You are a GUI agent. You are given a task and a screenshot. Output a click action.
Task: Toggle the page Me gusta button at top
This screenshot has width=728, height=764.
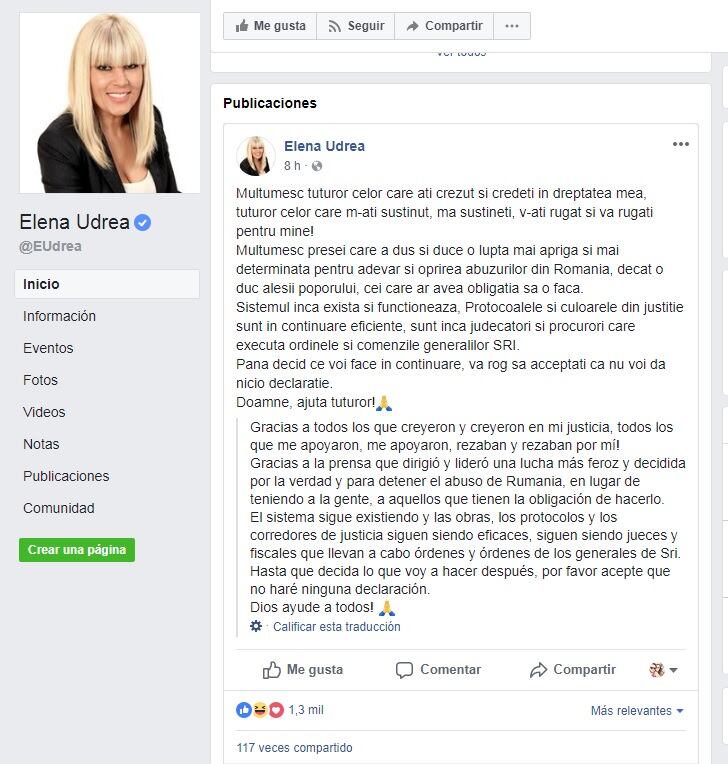(x=270, y=26)
